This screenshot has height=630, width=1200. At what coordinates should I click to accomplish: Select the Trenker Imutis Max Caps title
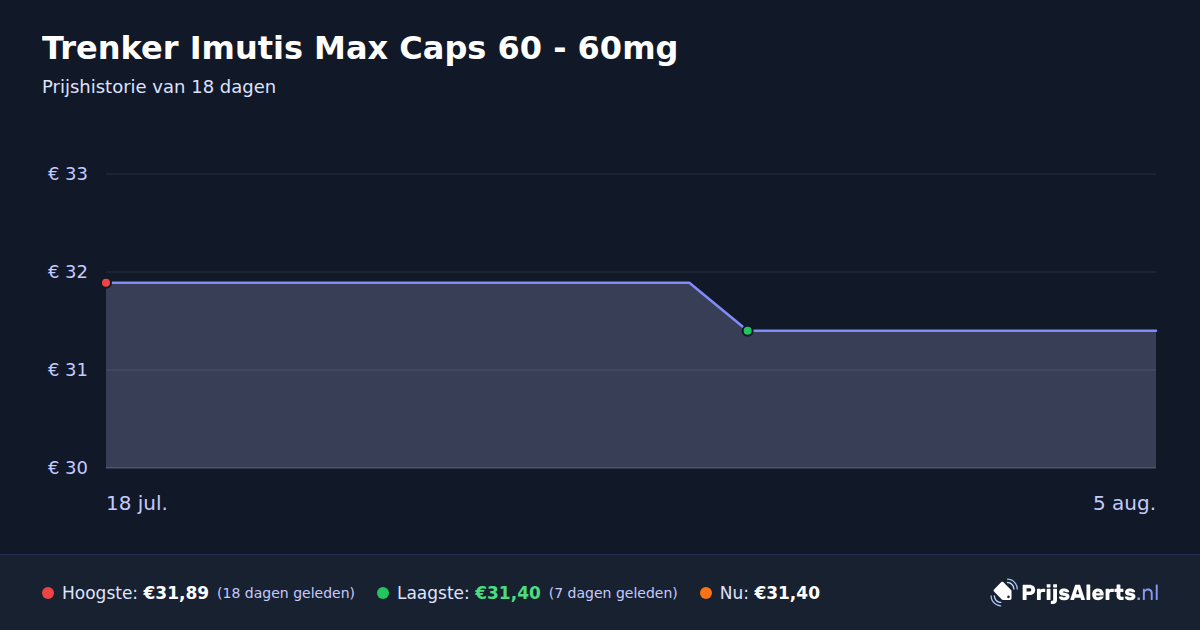point(360,48)
